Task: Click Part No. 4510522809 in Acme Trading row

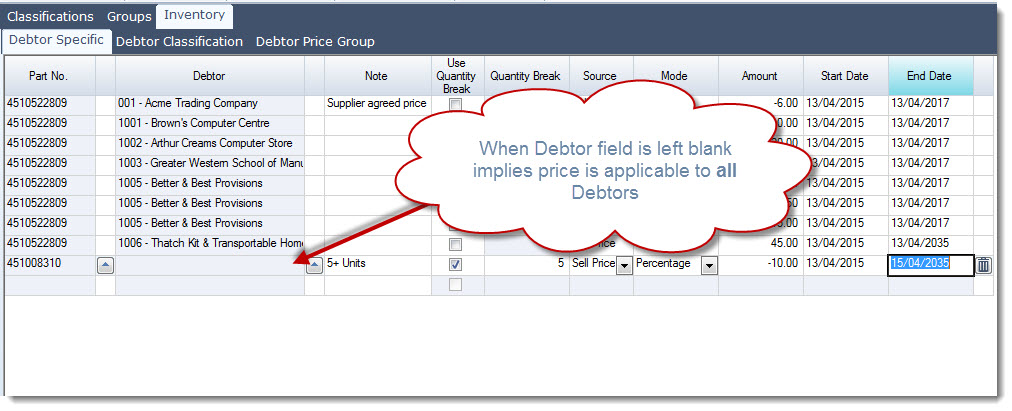Action: tap(50, 103)
